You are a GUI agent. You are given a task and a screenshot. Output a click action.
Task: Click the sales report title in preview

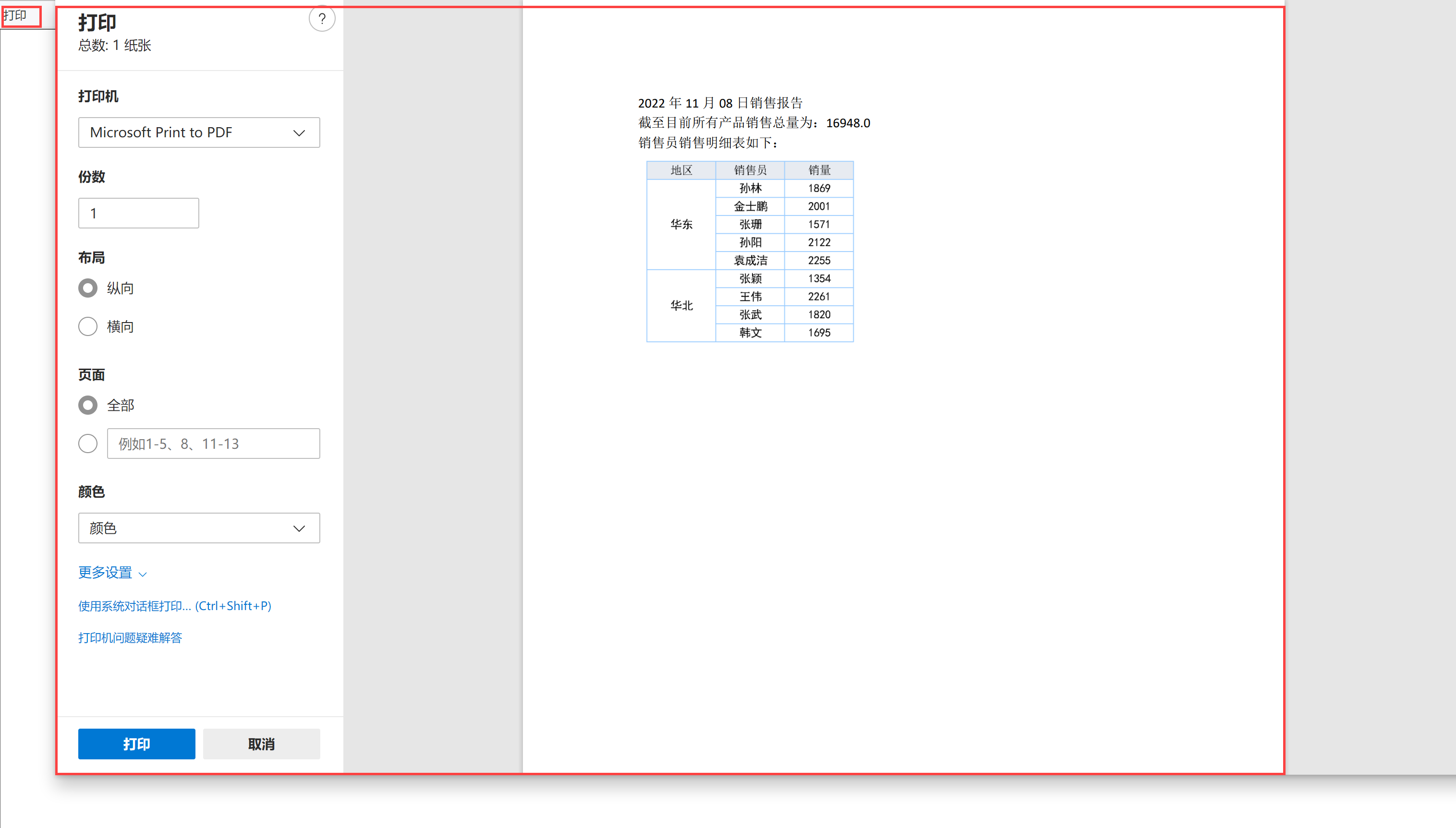[720, 103]
